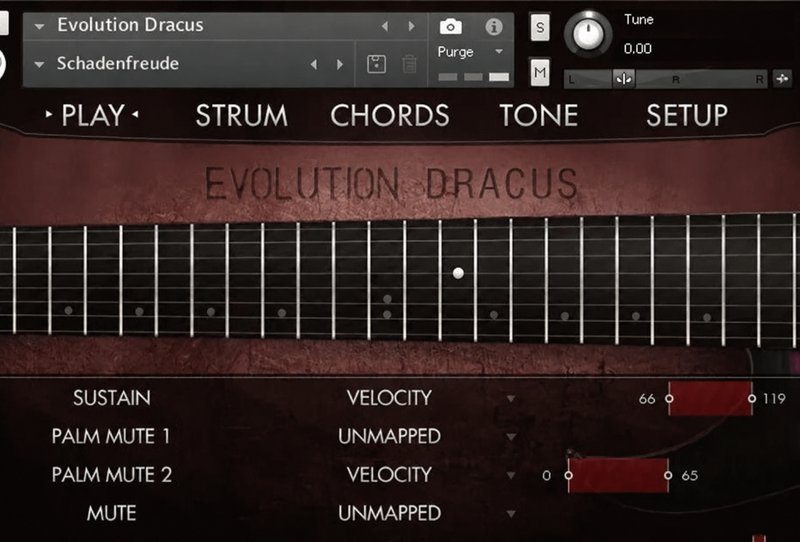This screenshot has width=800, height=542.
Task: Mute the instrument with M button
Action: pyautogui.click(x=540, y=72)
